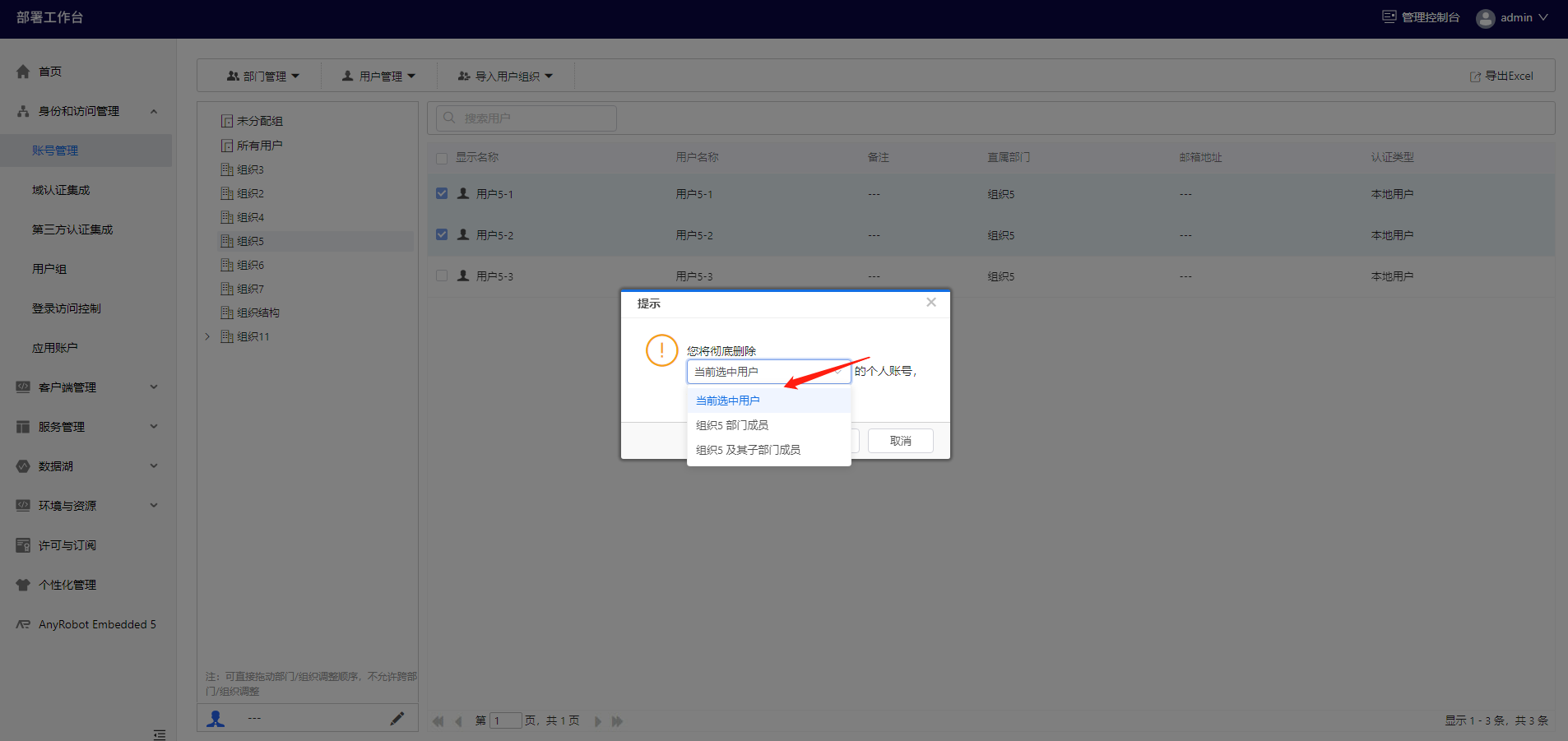1568x741 pixels.
Task: Click the 取消 button in dialog
Action: (x=901, y=441)
